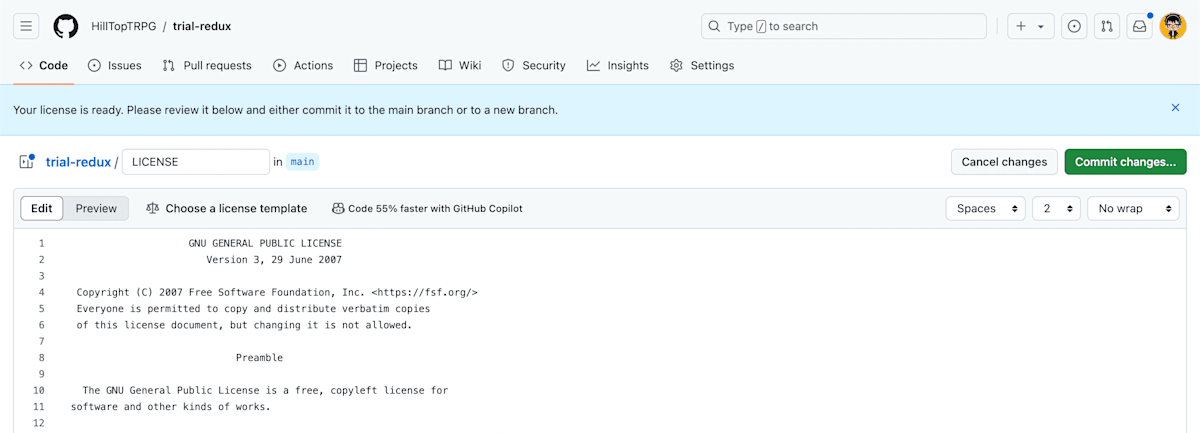The image size is (1200, 433).
Task: Open the user avatar menu
Action: [x=1173, y=26]
